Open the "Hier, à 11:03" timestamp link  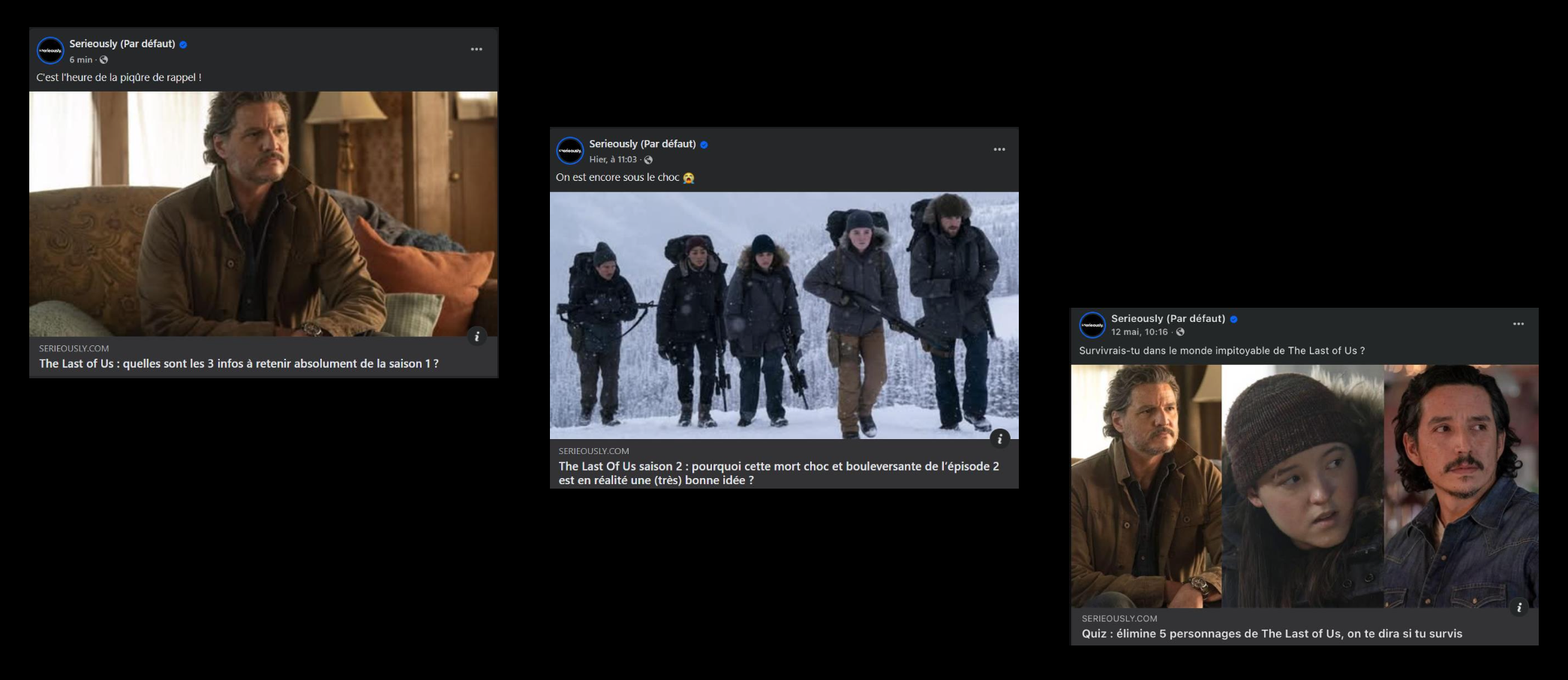click(x=612, y=160)
